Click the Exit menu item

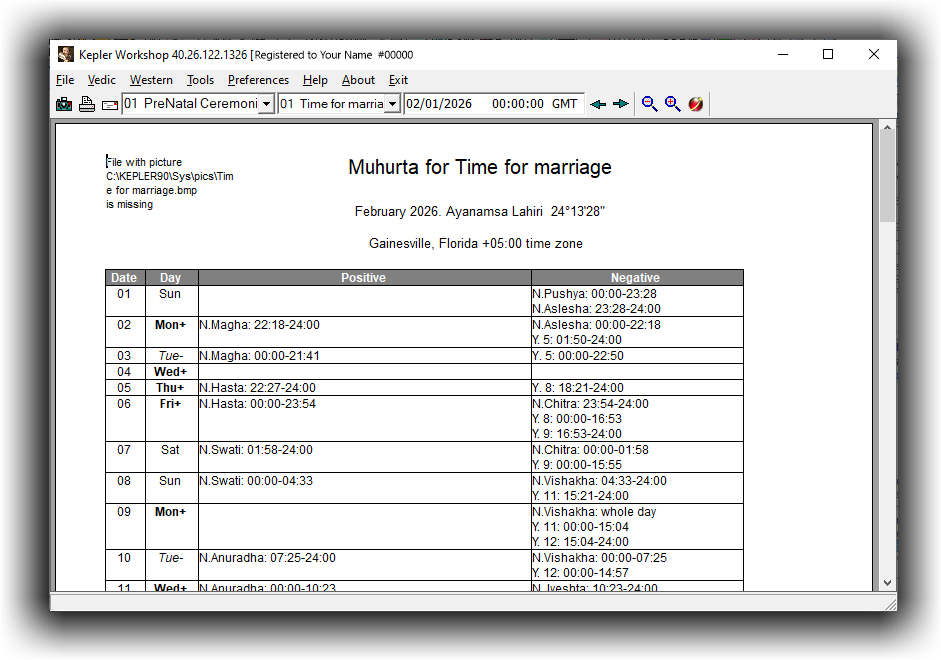[398, 80]
